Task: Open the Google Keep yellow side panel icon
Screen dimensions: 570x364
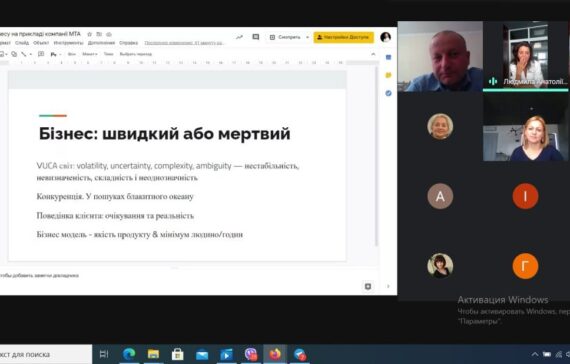Action: 388,75
